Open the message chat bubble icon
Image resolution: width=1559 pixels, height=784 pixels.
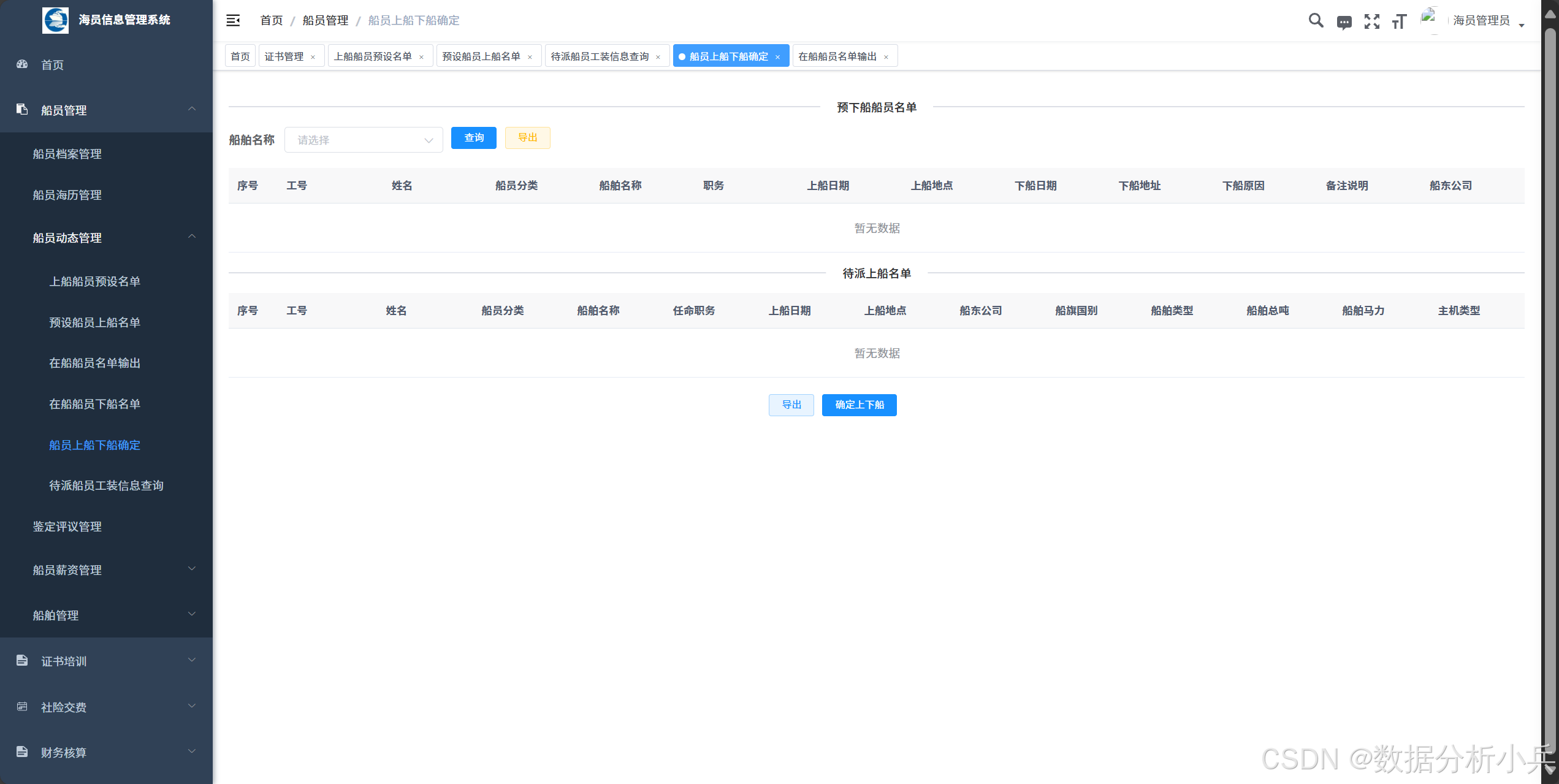pyautogui.click(x=1344, y=23)
